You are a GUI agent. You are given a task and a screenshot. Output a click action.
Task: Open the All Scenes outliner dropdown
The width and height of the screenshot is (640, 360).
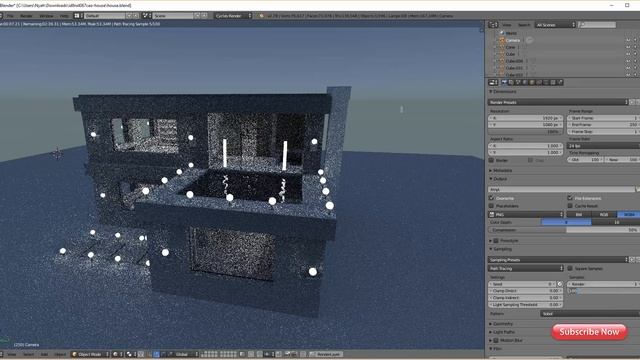tap(555, 25)
